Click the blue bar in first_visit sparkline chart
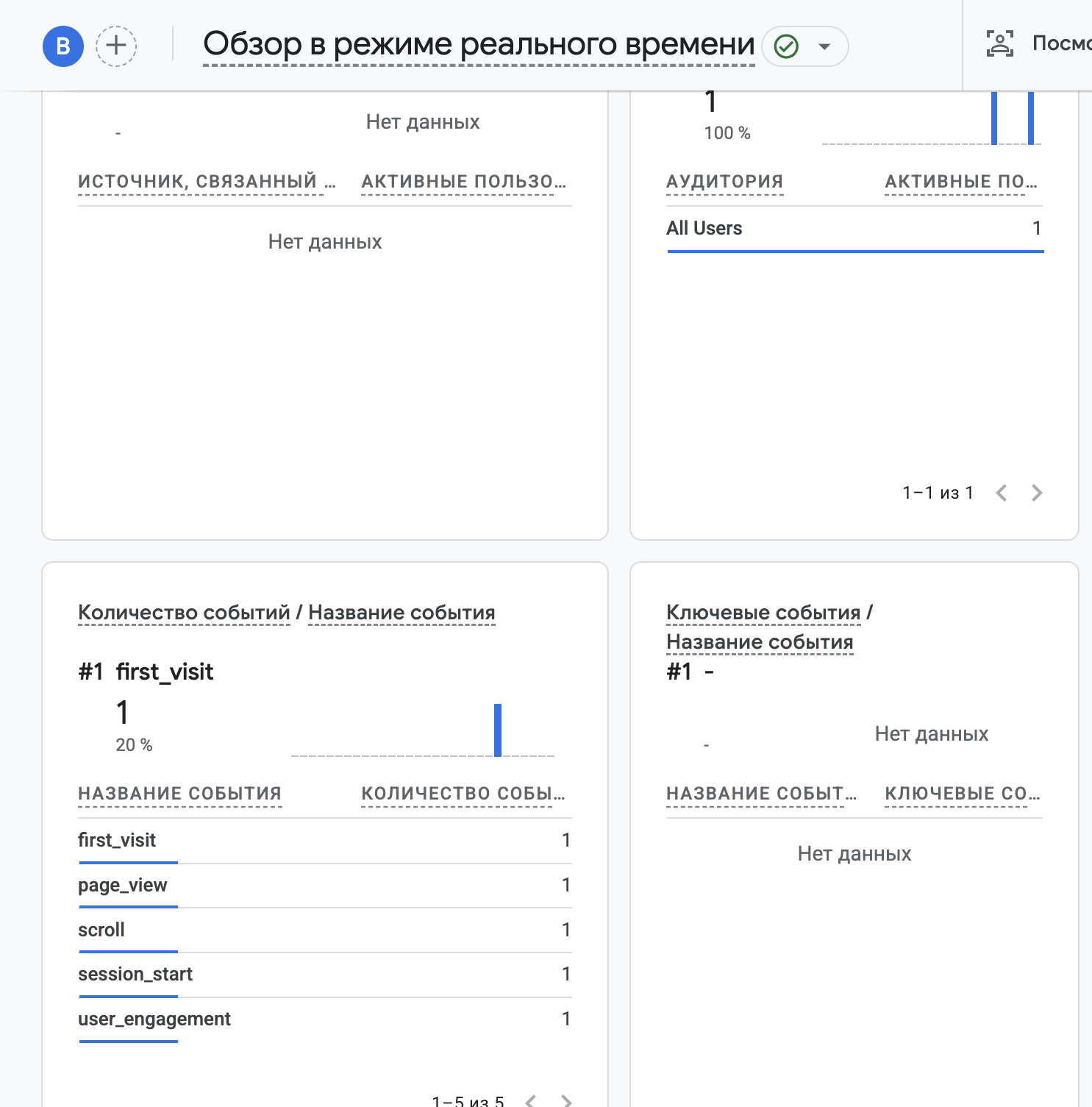The height and width of the screenshot is (1107, 1092). [x=498, y=730]
